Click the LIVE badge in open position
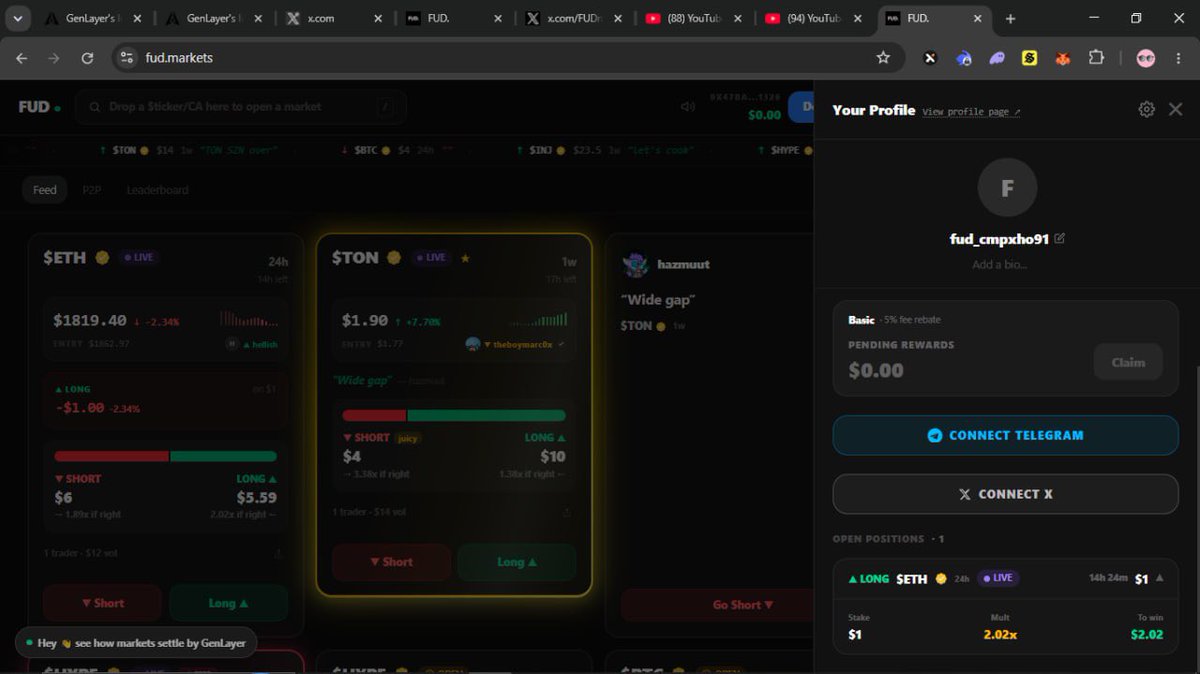 tap(998, 578)
